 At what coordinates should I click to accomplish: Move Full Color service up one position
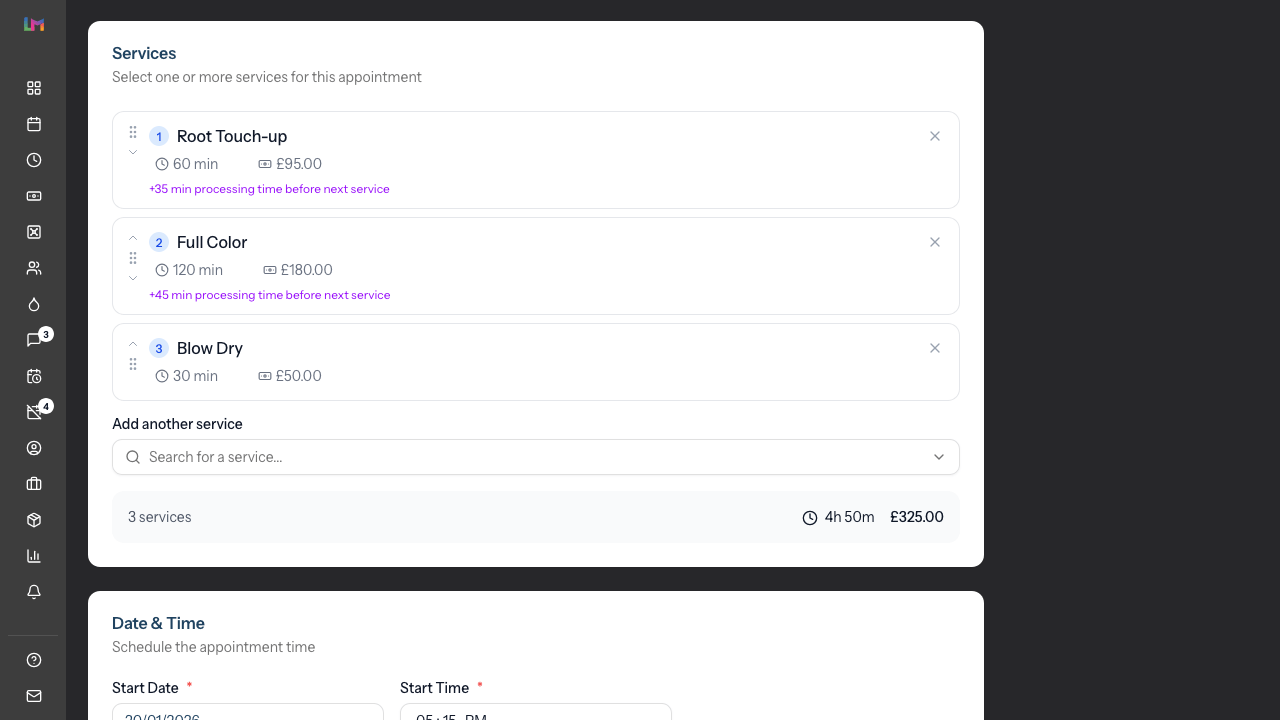click(133, 238)
